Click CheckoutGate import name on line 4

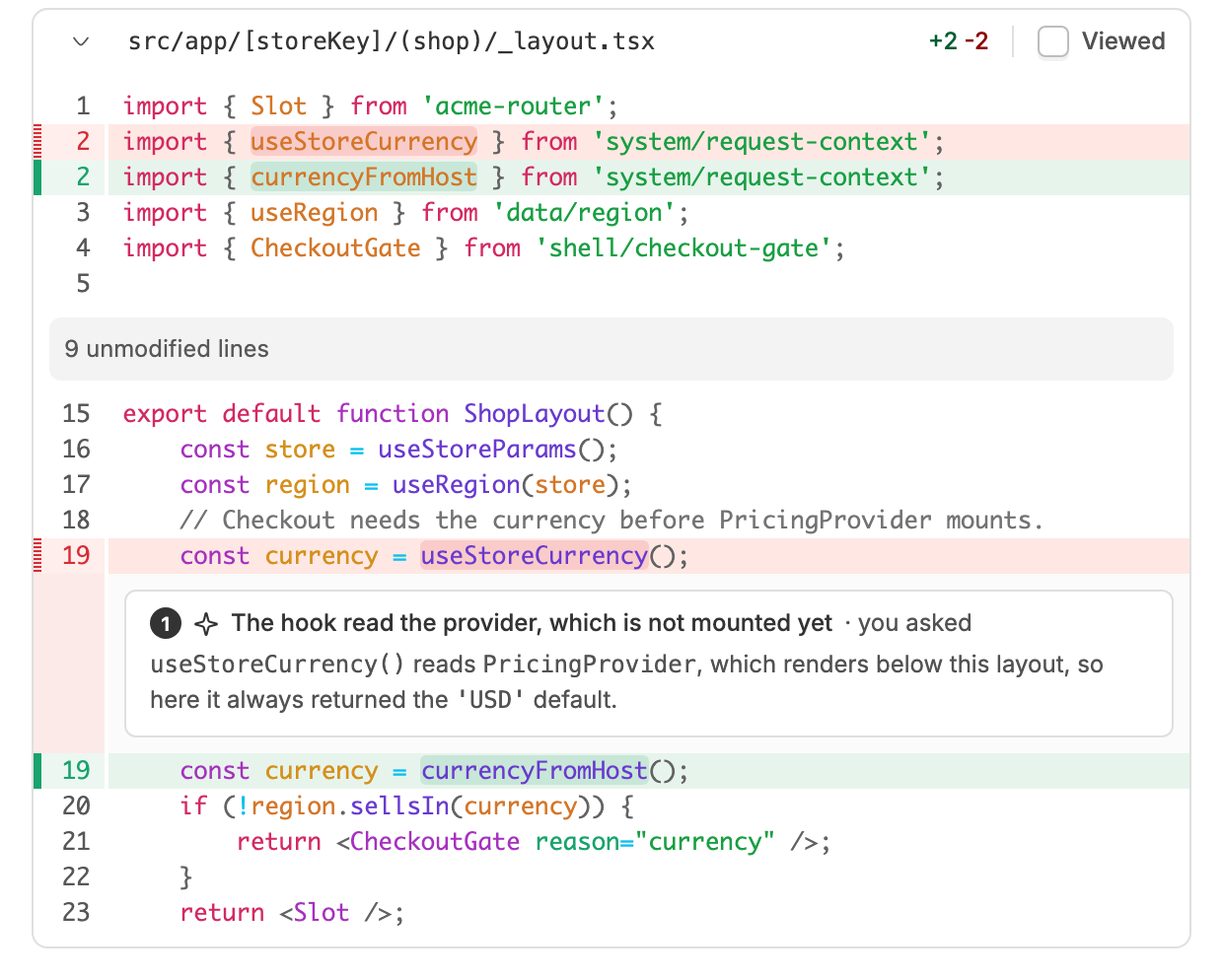(x=335, y=248)
